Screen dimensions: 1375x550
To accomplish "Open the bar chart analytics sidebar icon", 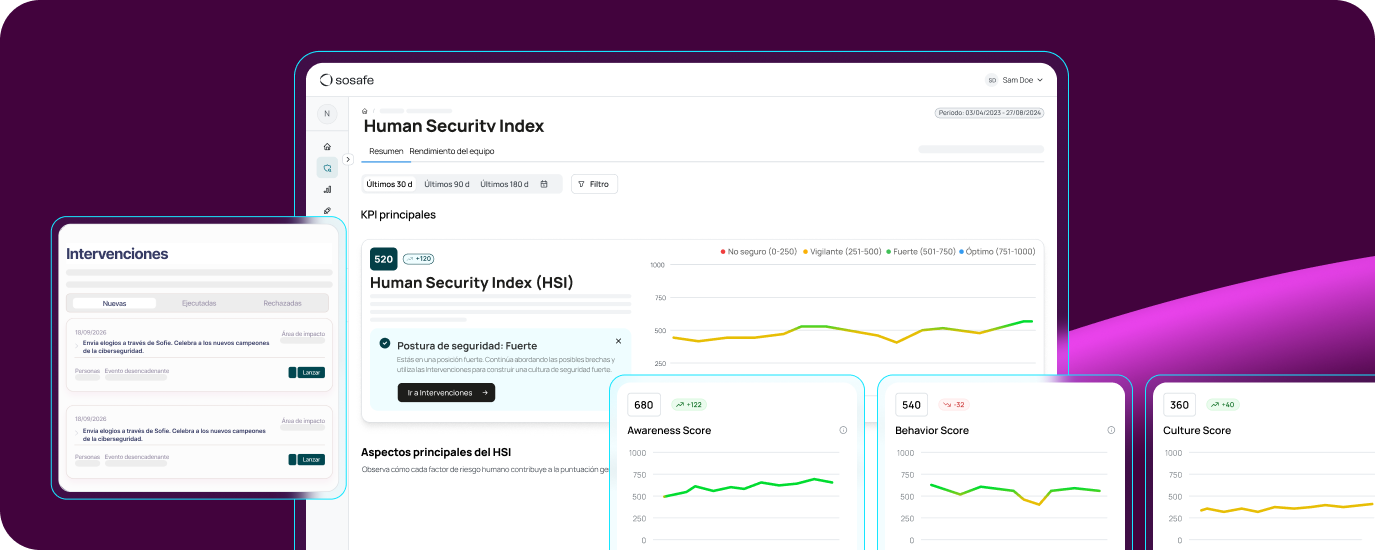I will 327,189.
